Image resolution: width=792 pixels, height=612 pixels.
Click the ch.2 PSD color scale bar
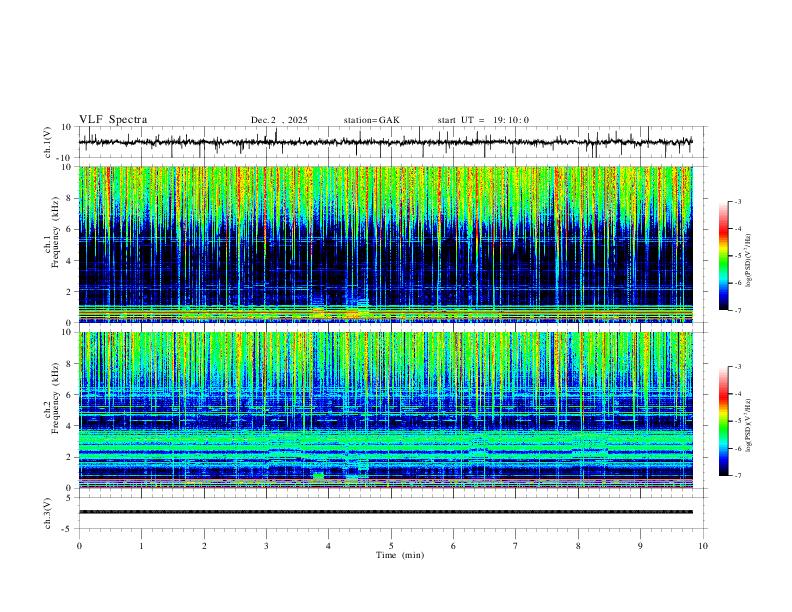click(x=723, y=421)
